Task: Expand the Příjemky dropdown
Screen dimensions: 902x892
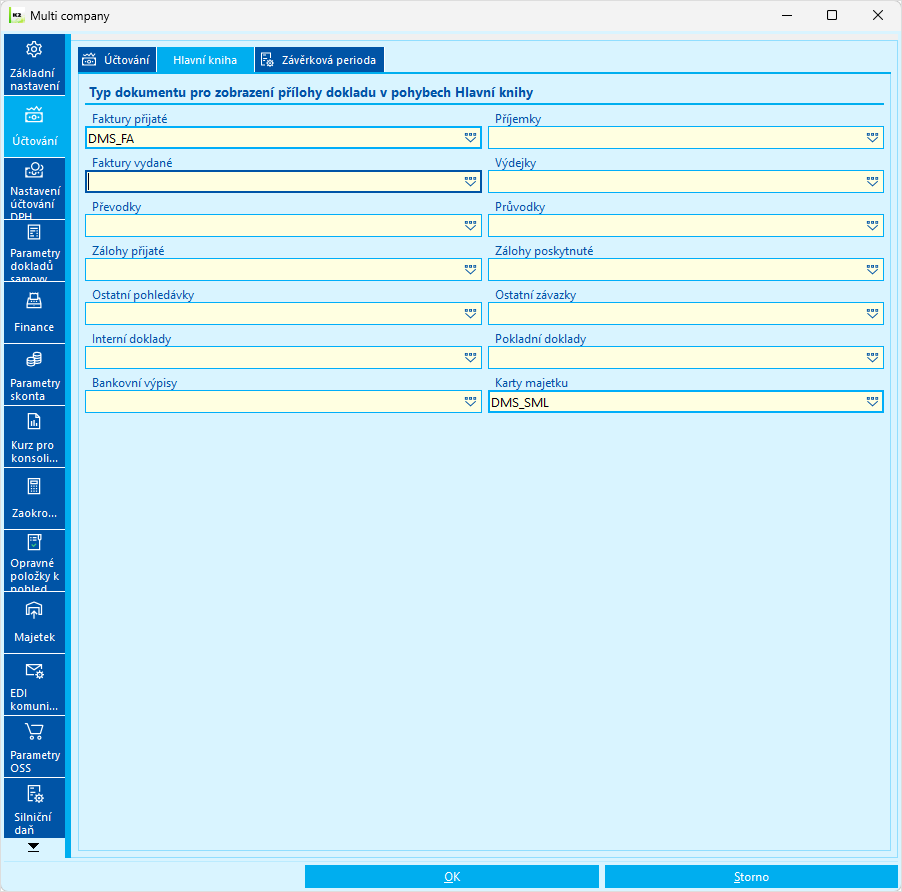Action: [872, 137]
